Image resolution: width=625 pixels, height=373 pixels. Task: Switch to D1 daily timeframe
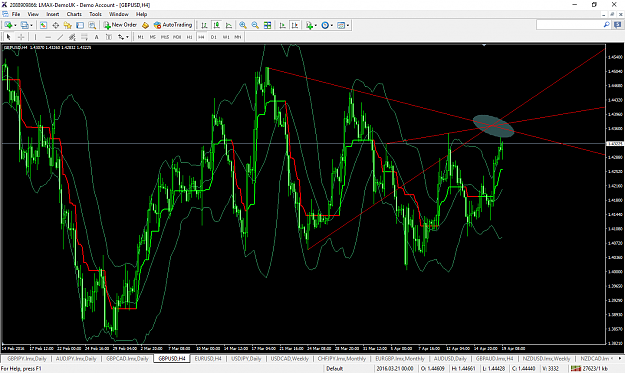[214, 37]
